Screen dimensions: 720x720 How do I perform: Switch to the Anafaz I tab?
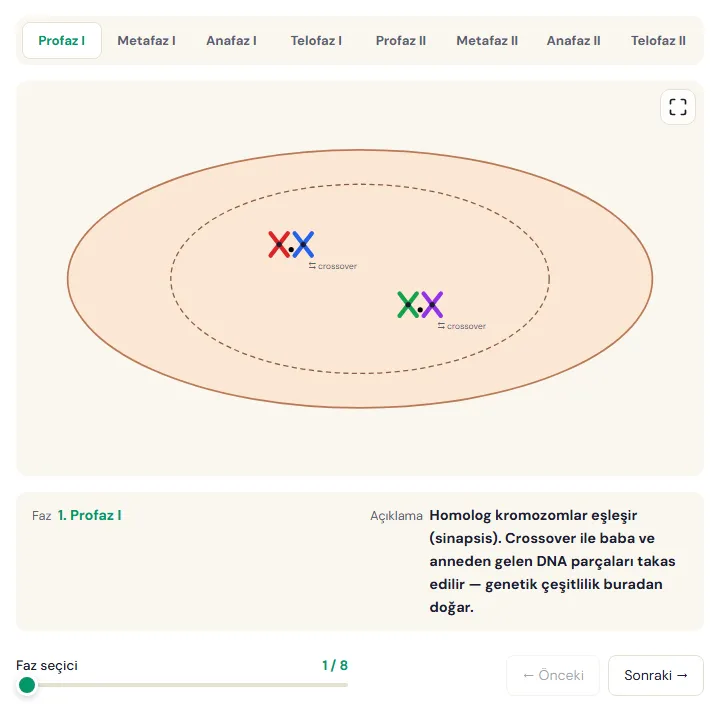click(231, 40)
